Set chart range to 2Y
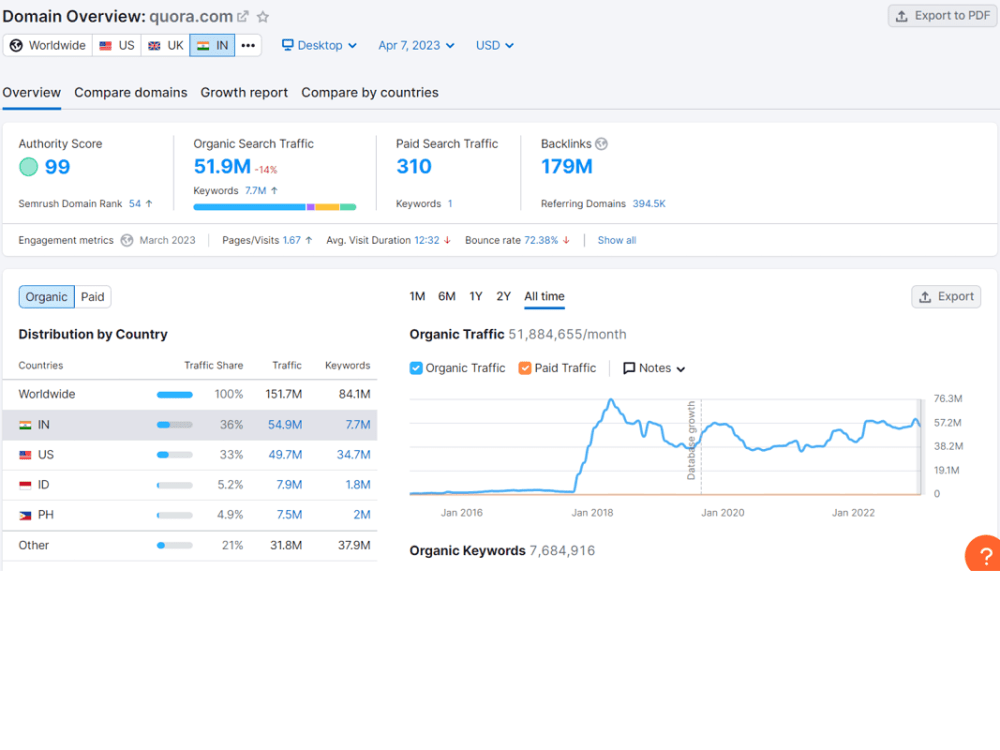The image size is (1000, 750). click(x=504, y=297)
